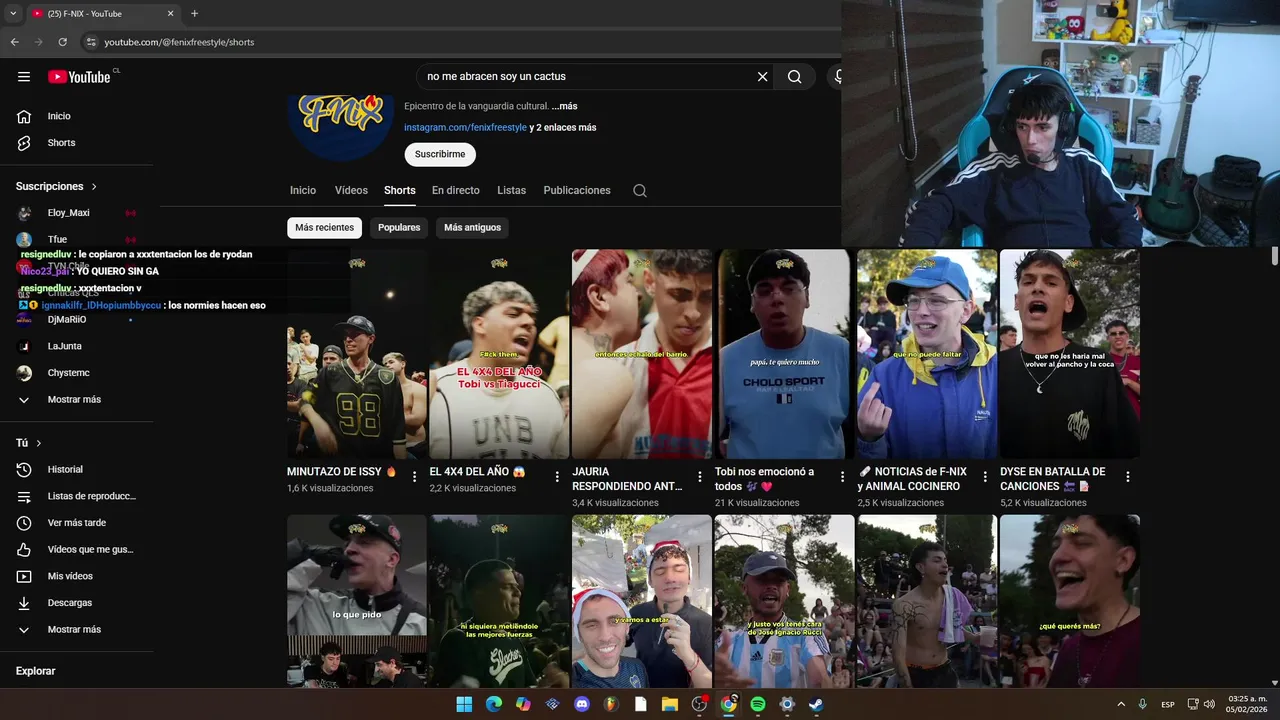The image size is (1280, 720).
Task: Clear the search box with the X icon
Action: click(762, 77)
